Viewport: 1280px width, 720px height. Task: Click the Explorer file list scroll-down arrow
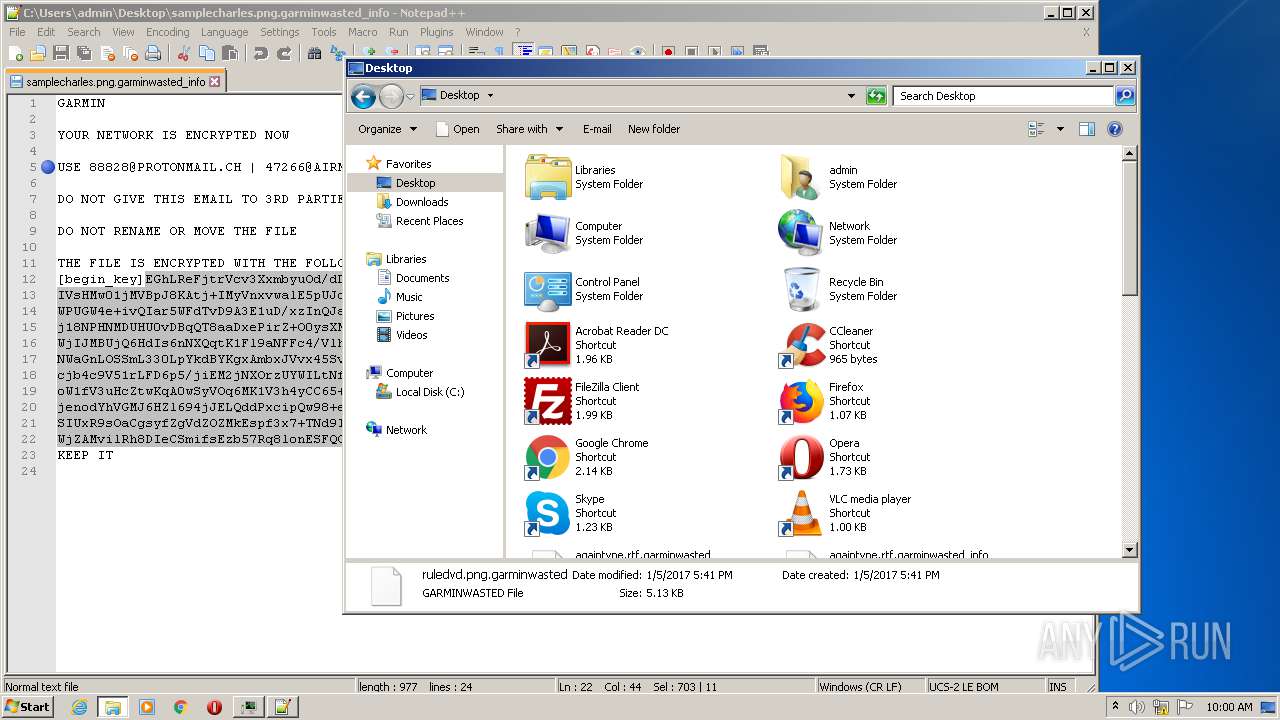[x=1130, y=550]
